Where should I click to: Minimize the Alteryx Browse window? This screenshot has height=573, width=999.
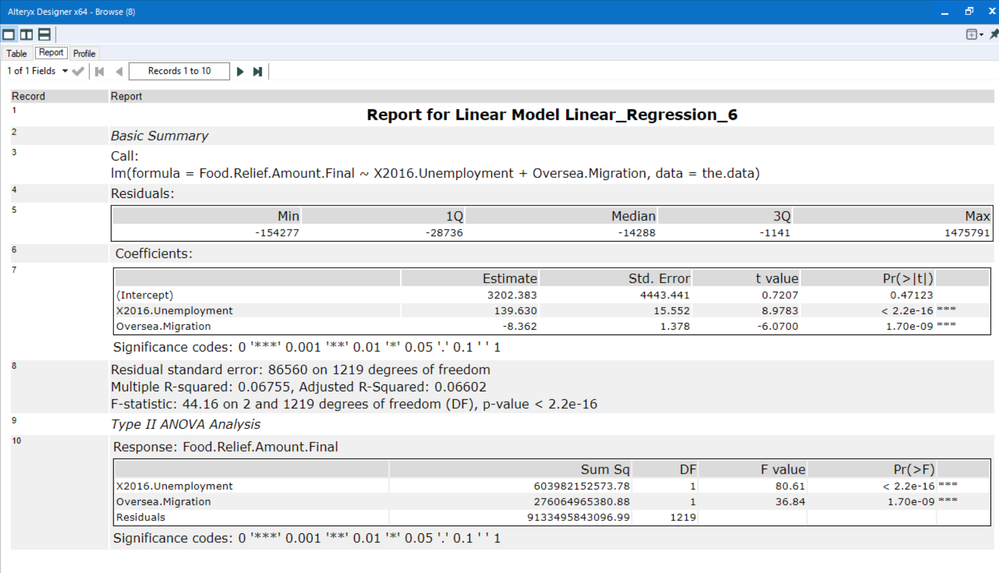pos(945,11)
